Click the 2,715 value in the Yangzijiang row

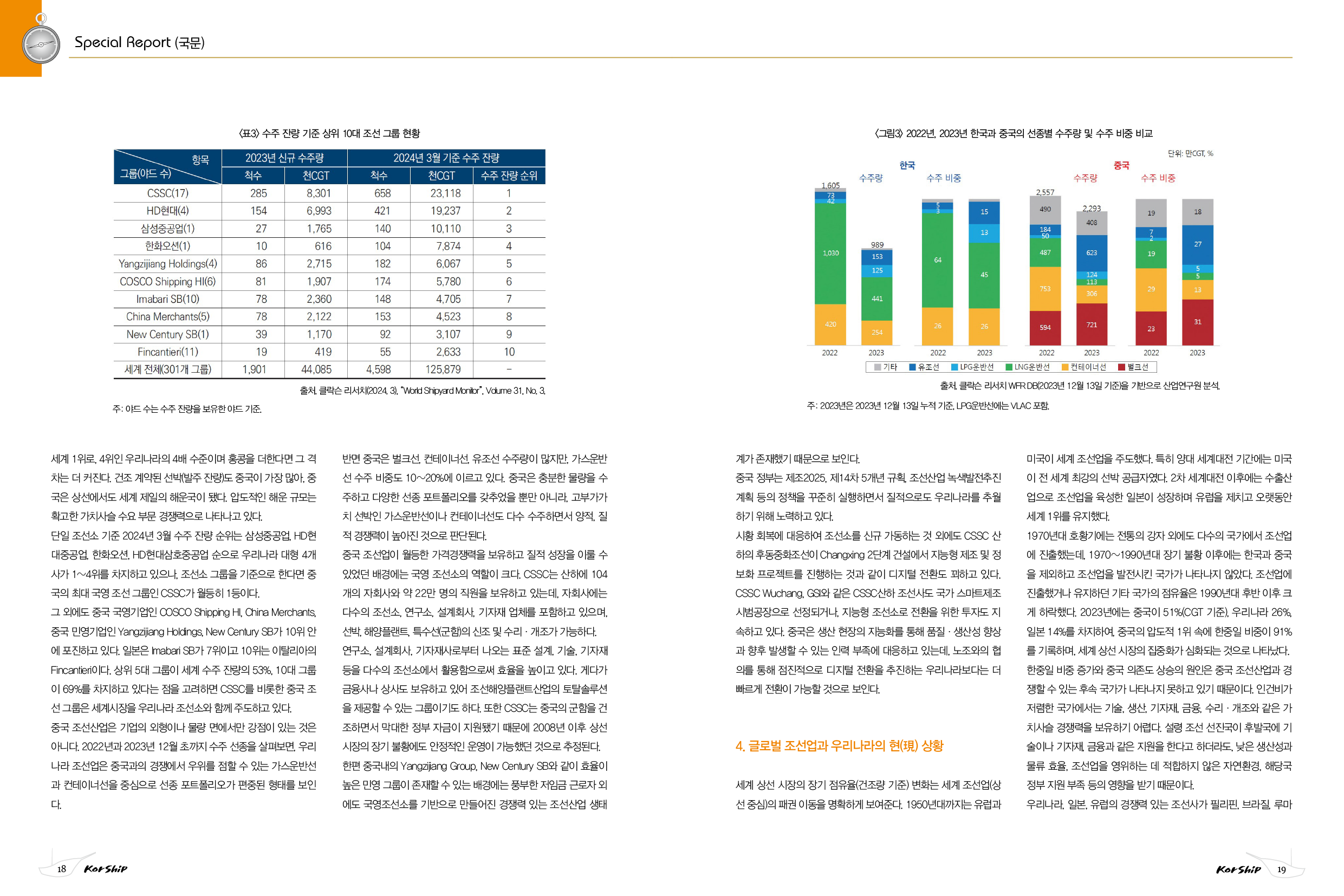click(319, 263)
